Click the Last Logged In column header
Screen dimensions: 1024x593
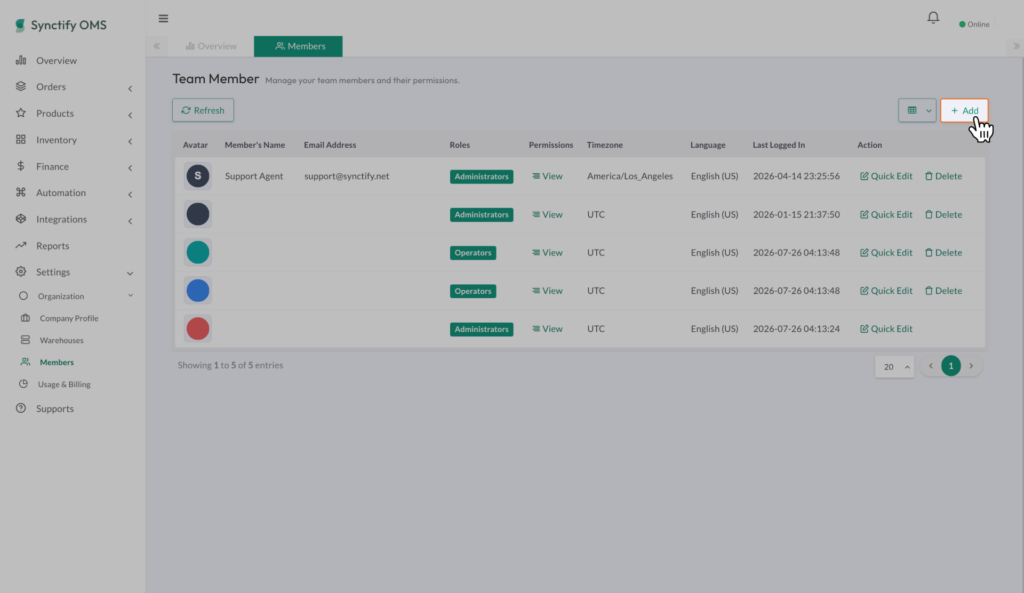pyautogui.click(x=778, y=145)
